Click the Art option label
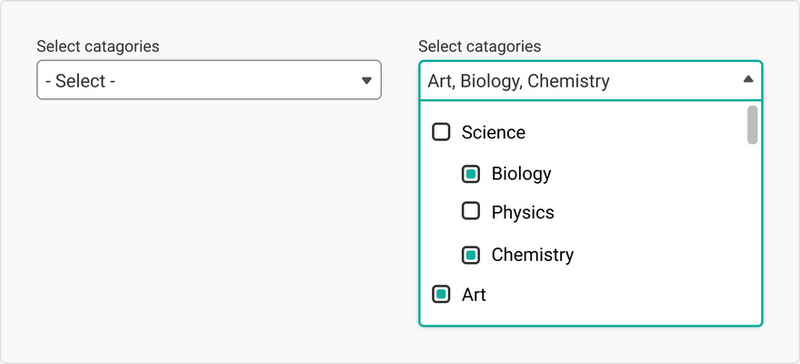This screenshot has width=800, height=364. click(474, 295)
